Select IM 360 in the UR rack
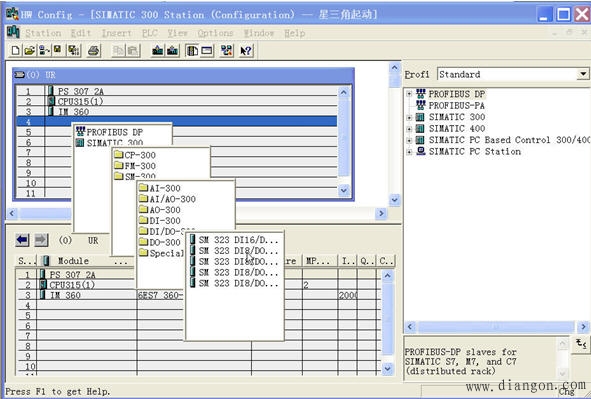 [73, 112]
